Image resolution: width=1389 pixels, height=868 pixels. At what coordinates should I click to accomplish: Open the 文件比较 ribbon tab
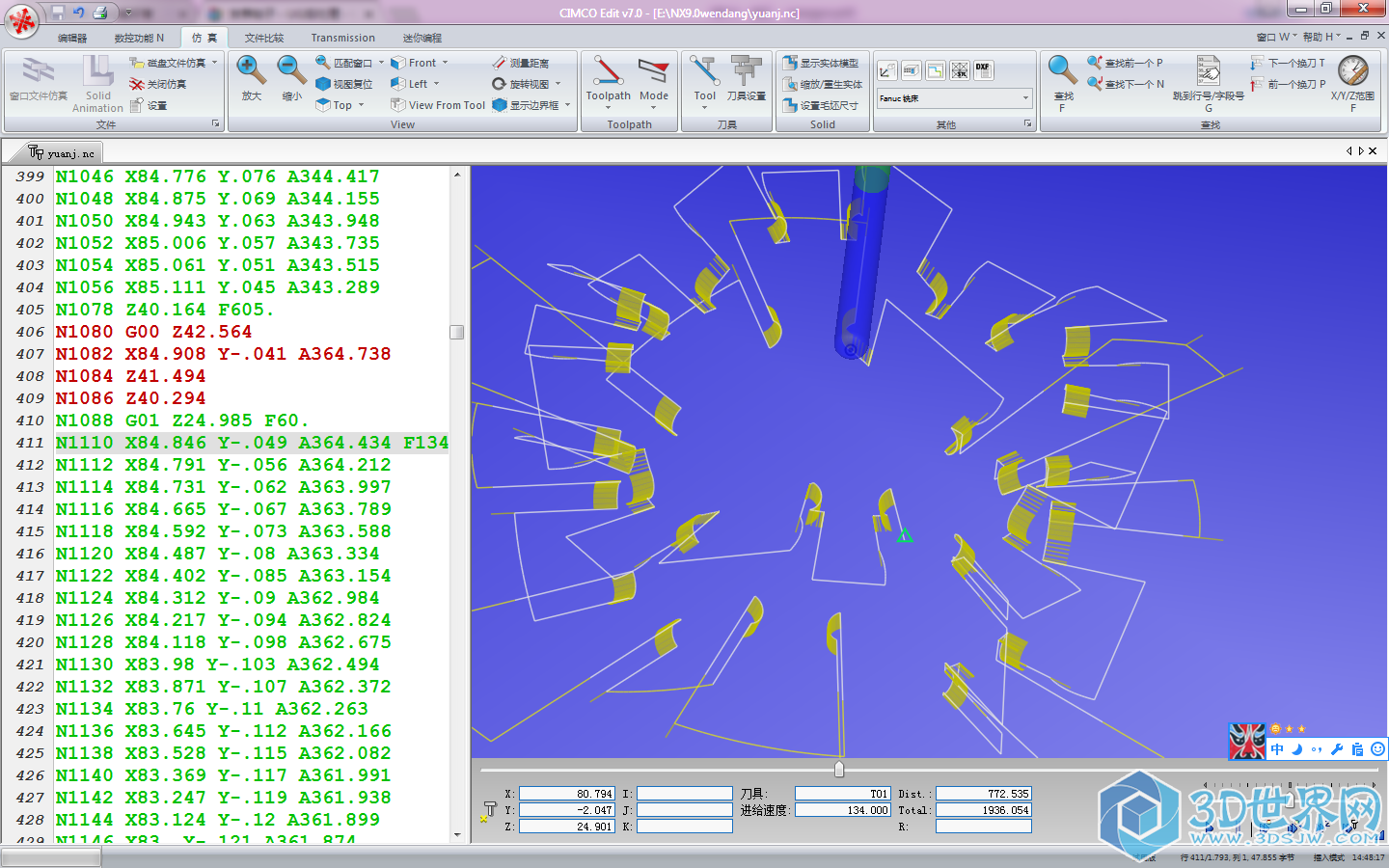click(263, 38)
